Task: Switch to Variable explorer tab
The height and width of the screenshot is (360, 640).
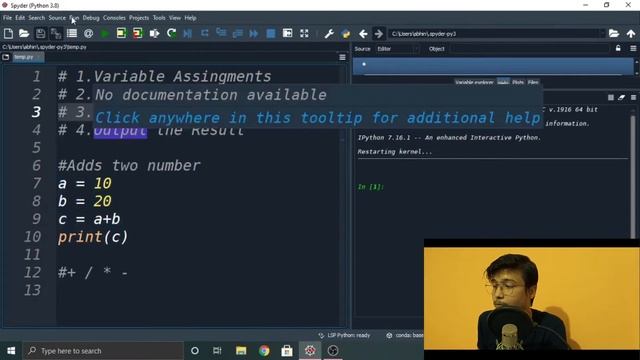Action: pyautogui.click(x=474, y=82)
